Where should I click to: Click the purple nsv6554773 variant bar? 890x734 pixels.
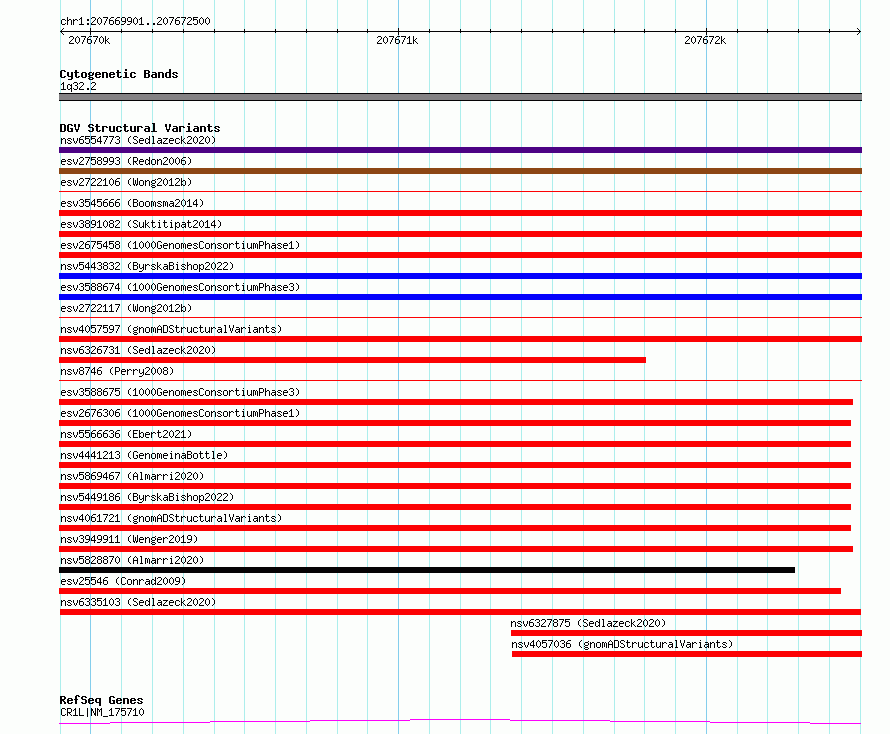(460, 150)
